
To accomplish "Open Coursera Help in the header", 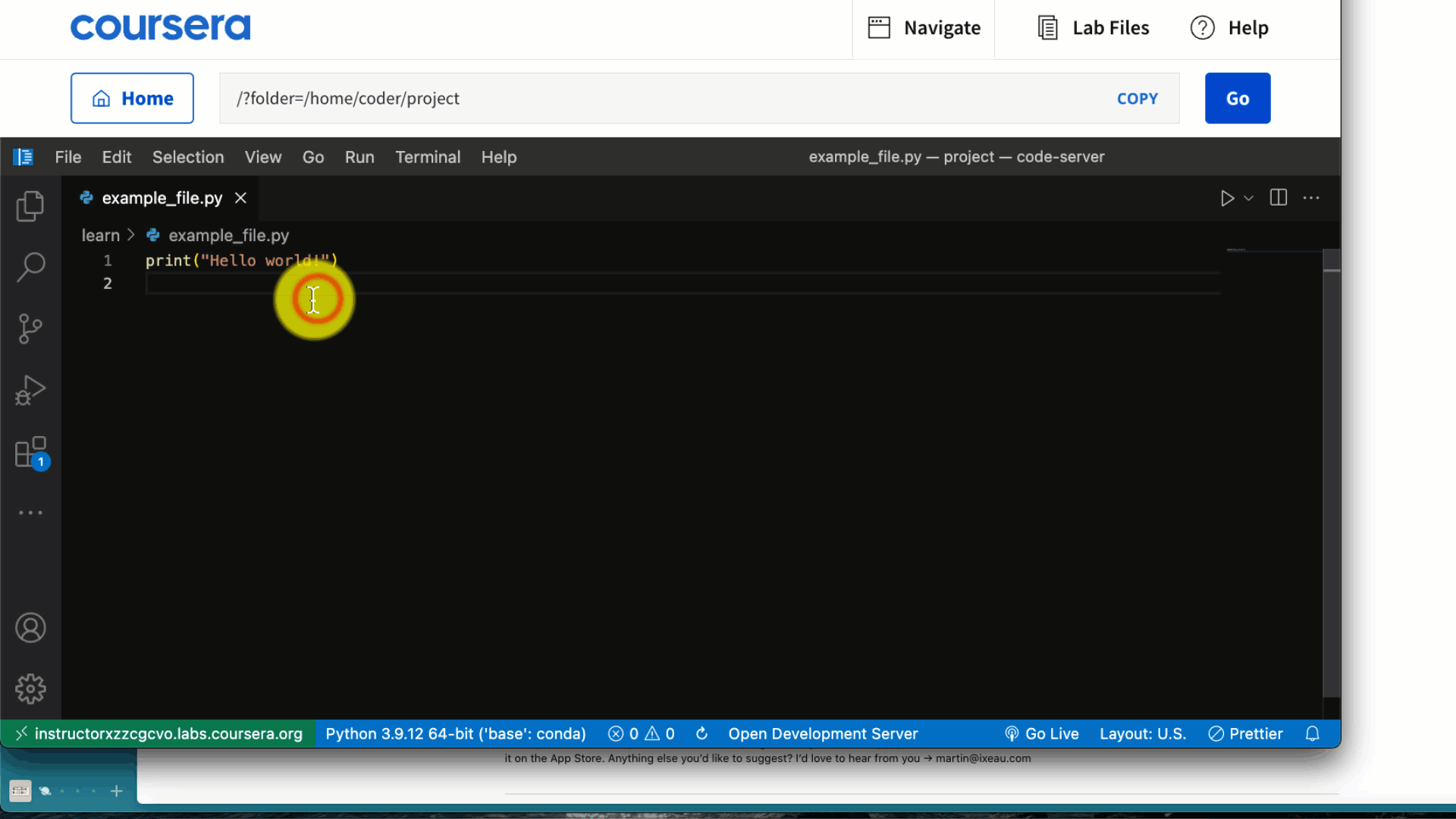I will point(1229,28).
